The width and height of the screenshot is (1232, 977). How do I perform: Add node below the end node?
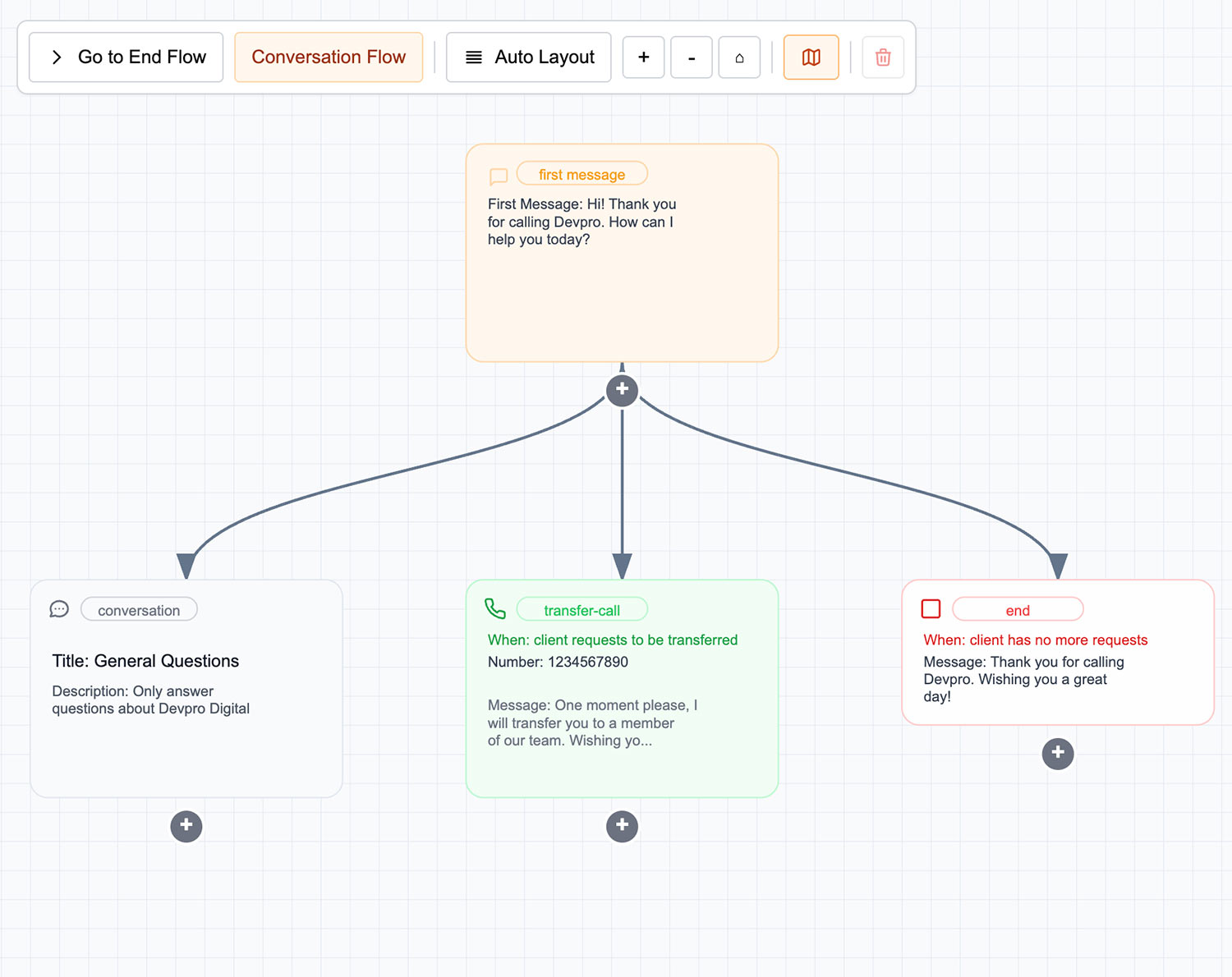point(1058,753)
